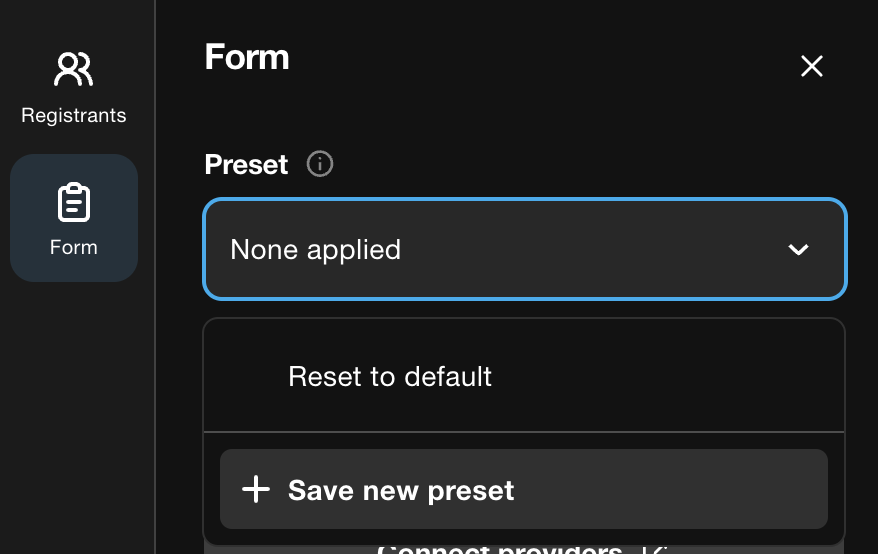The image size is (878, 554).
Task: Click the Preset info circle icon
Action: click(x=320, y=164)
